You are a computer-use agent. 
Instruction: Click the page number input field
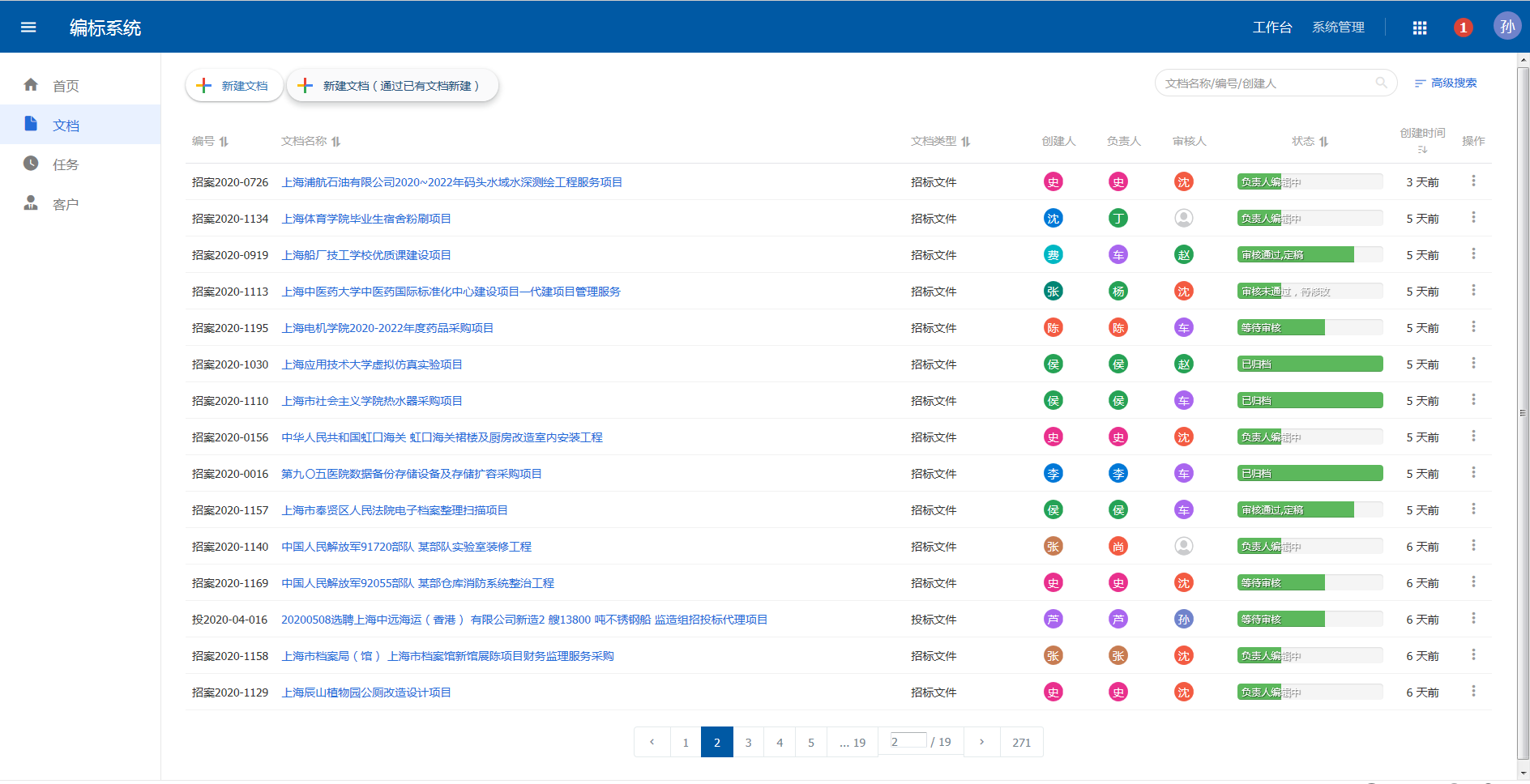click(x=908, y=740)
